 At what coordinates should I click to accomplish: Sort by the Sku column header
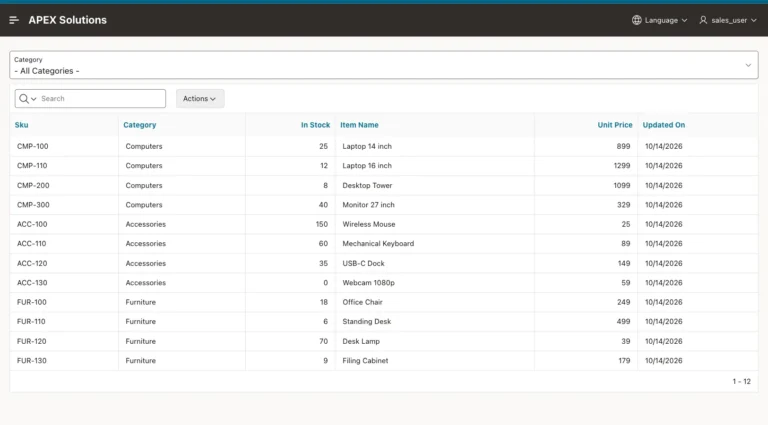[22, 125]
